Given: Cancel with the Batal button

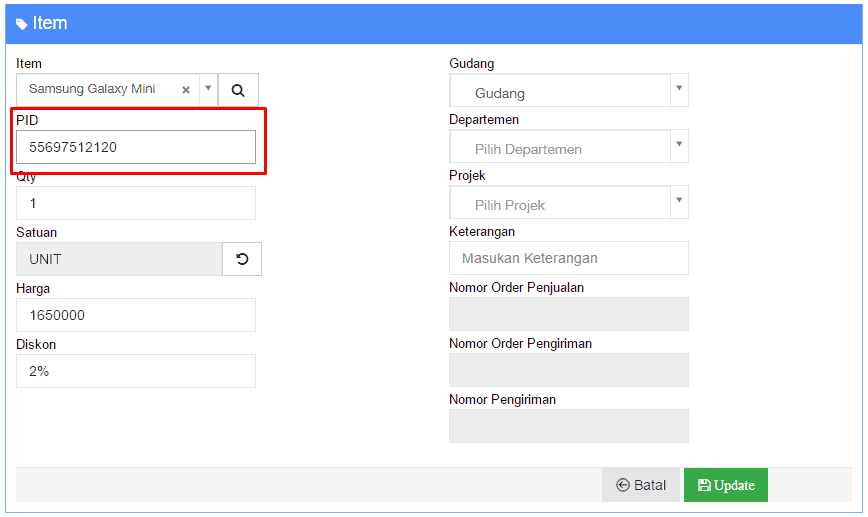Looking at the screenshot, I should 641,485.
